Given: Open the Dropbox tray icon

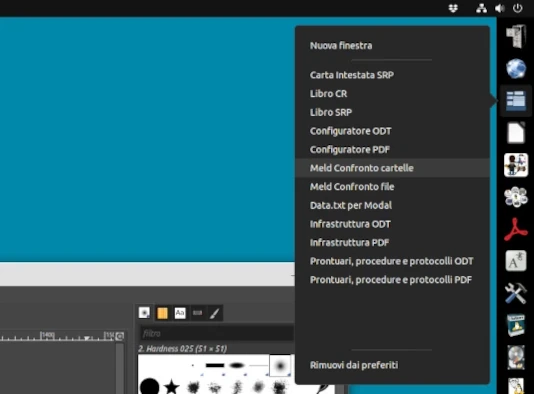Looking at the screenshot, I should pos(453,8).
